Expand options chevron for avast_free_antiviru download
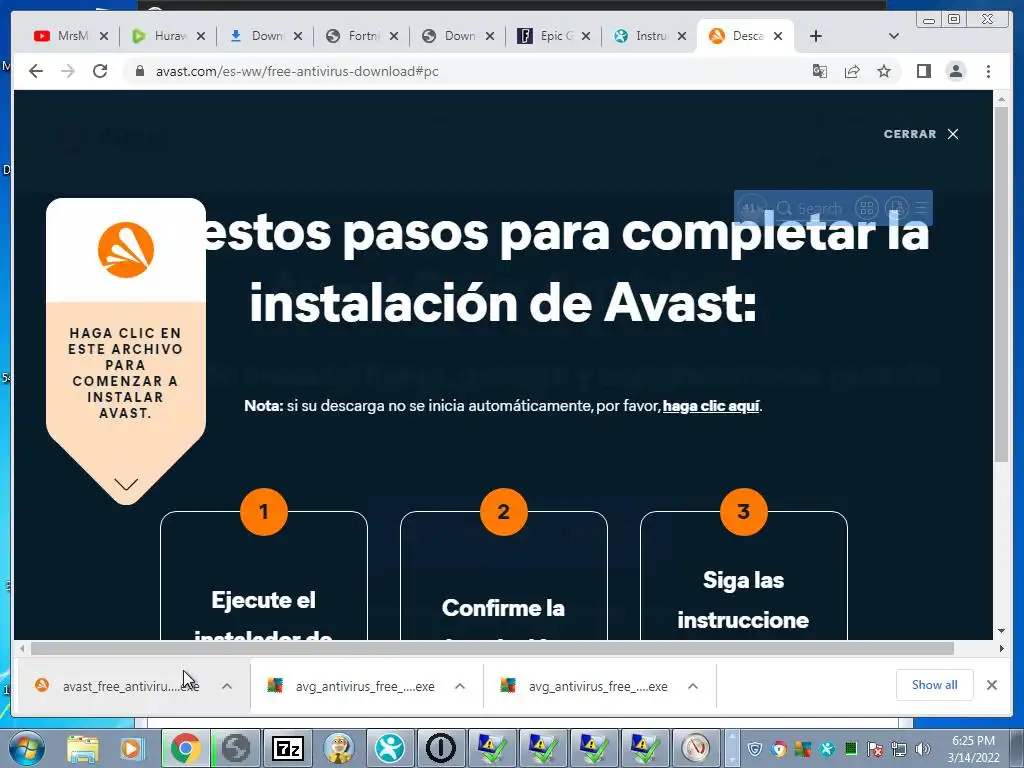The image size is (1024, 768). (227, 686)
